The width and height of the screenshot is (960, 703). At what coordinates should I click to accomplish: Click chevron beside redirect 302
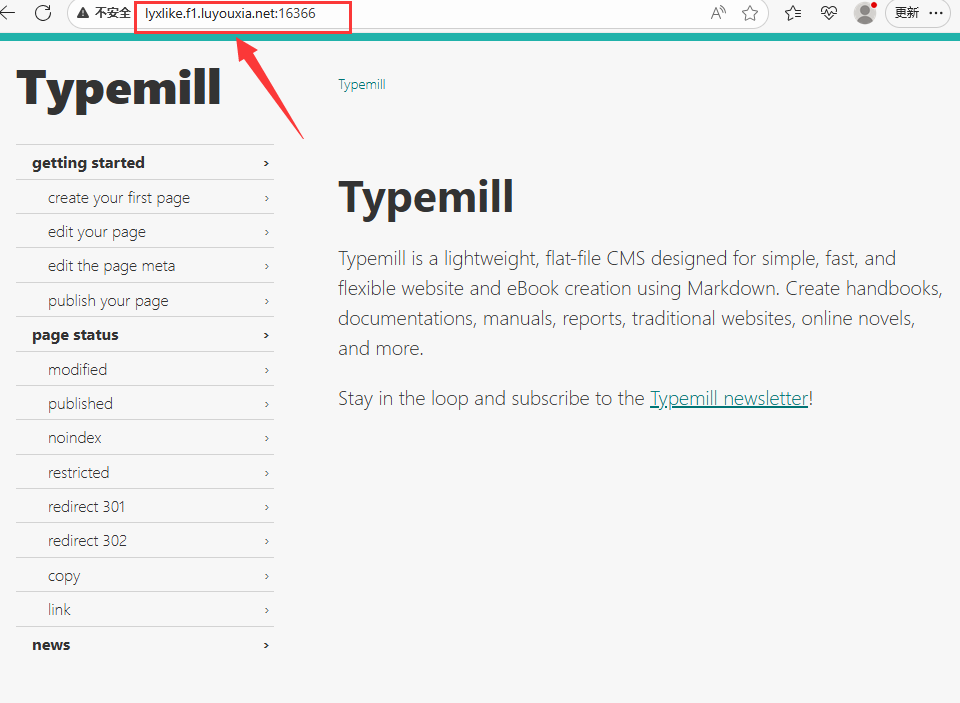266,541
